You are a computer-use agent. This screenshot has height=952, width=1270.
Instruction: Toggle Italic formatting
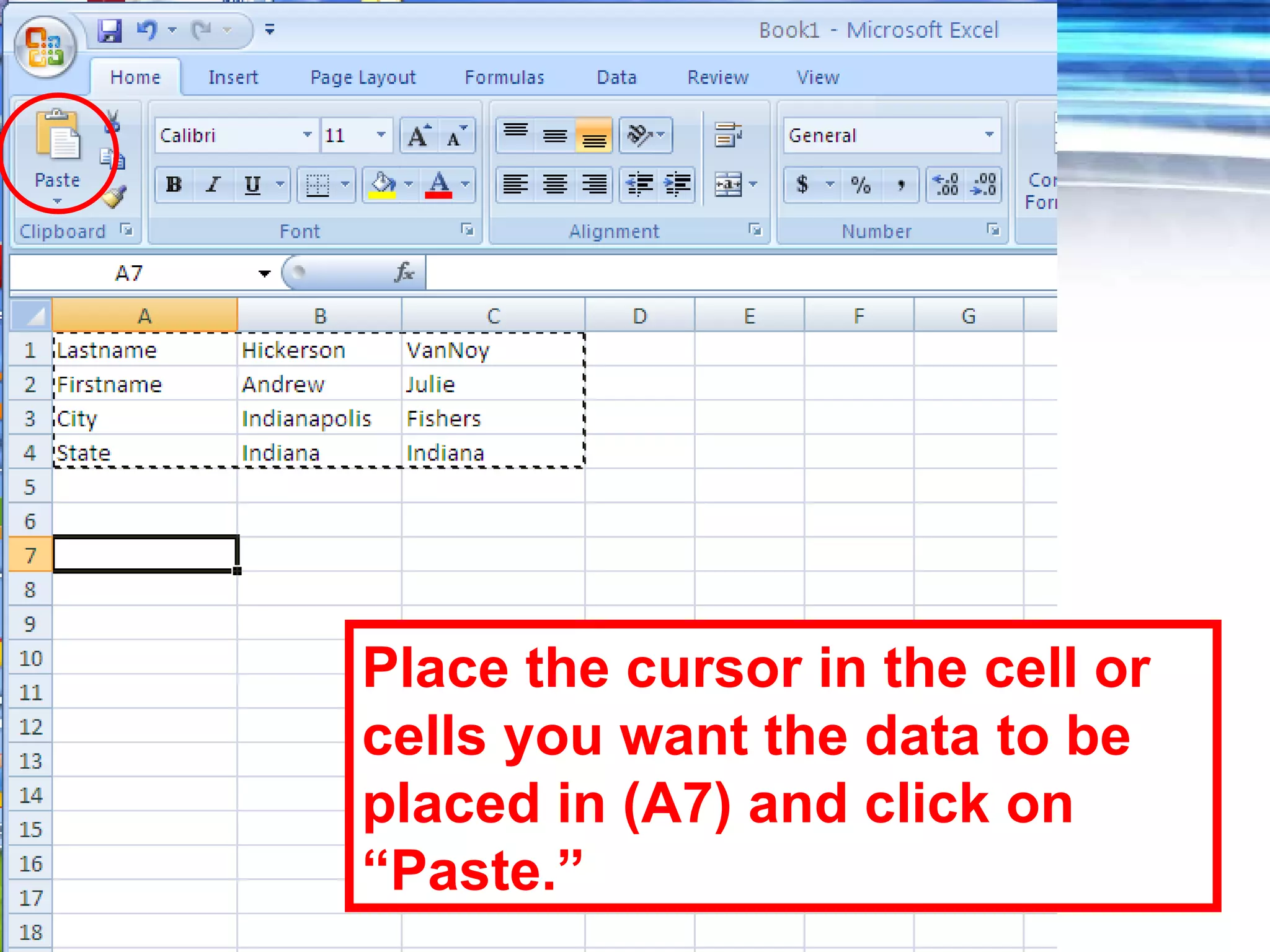[213, 184]
